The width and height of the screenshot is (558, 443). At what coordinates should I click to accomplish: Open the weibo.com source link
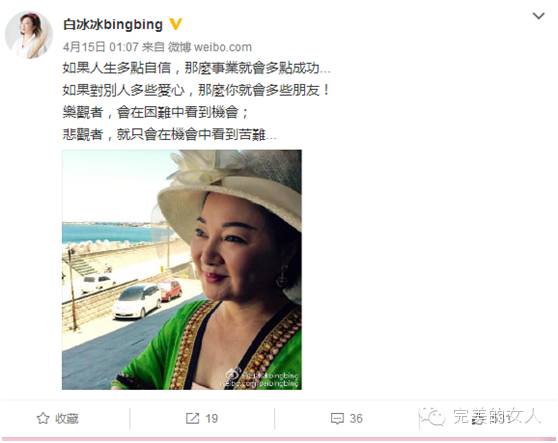click(x=223, y=47)
